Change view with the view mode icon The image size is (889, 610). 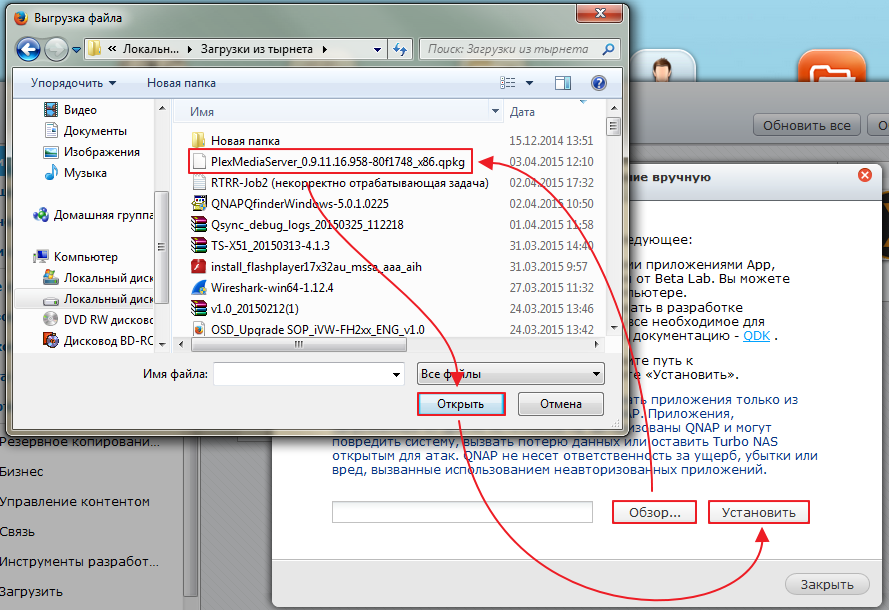coord(508,83)
